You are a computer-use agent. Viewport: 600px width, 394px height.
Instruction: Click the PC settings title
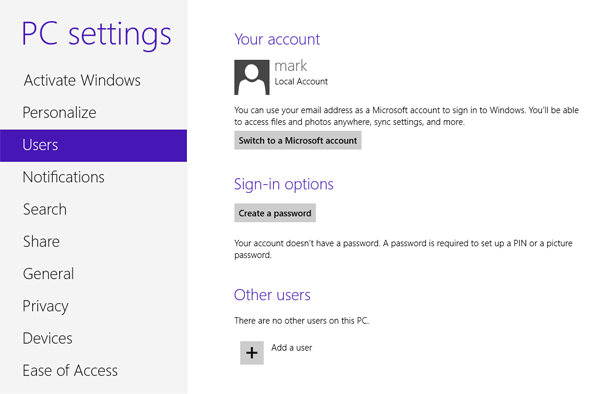96,35
